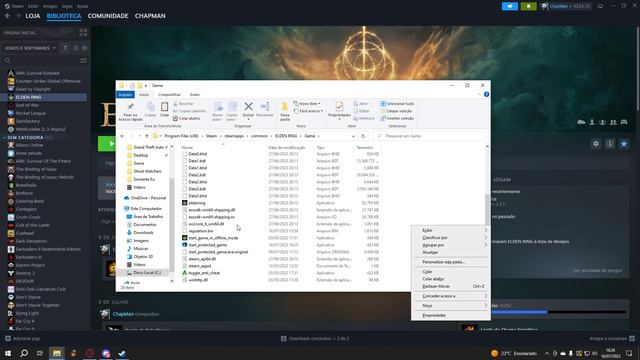Click the Copiar icon in Explorer ribbon
640x360 pixels.
pyautogui.click(x=150, y=109)
